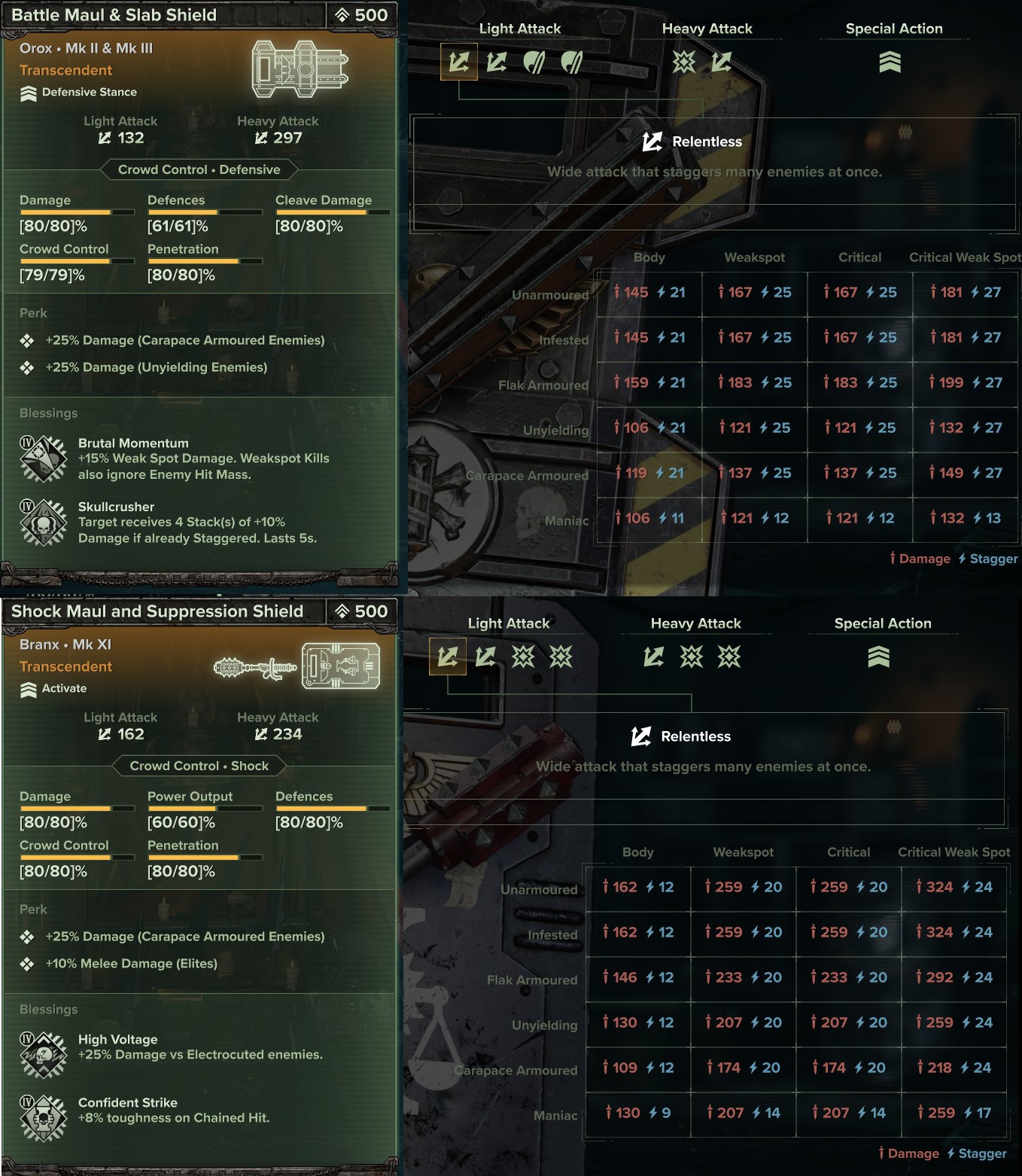Click Shock Maul Power Output stat bar
The height and width of the screenshot is (1176, 1022).
coord(205,809)
